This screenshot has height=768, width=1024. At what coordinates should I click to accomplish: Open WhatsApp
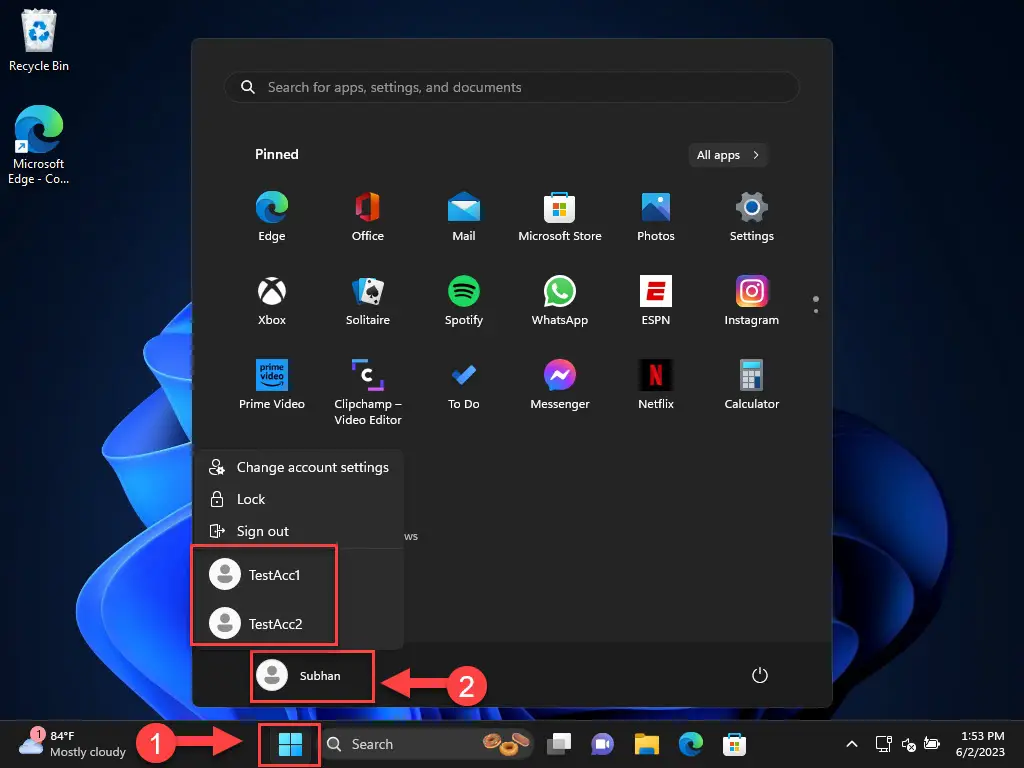pos(560,301)
